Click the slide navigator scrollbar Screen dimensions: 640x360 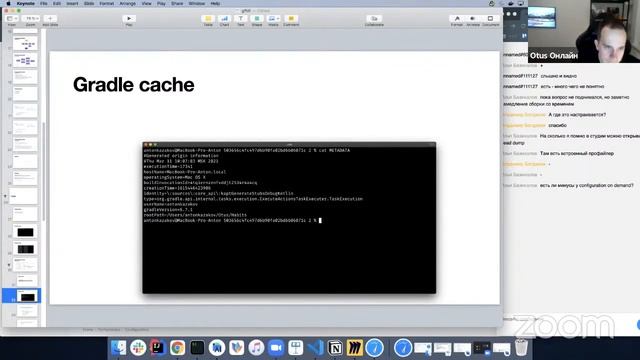[44, 171]
